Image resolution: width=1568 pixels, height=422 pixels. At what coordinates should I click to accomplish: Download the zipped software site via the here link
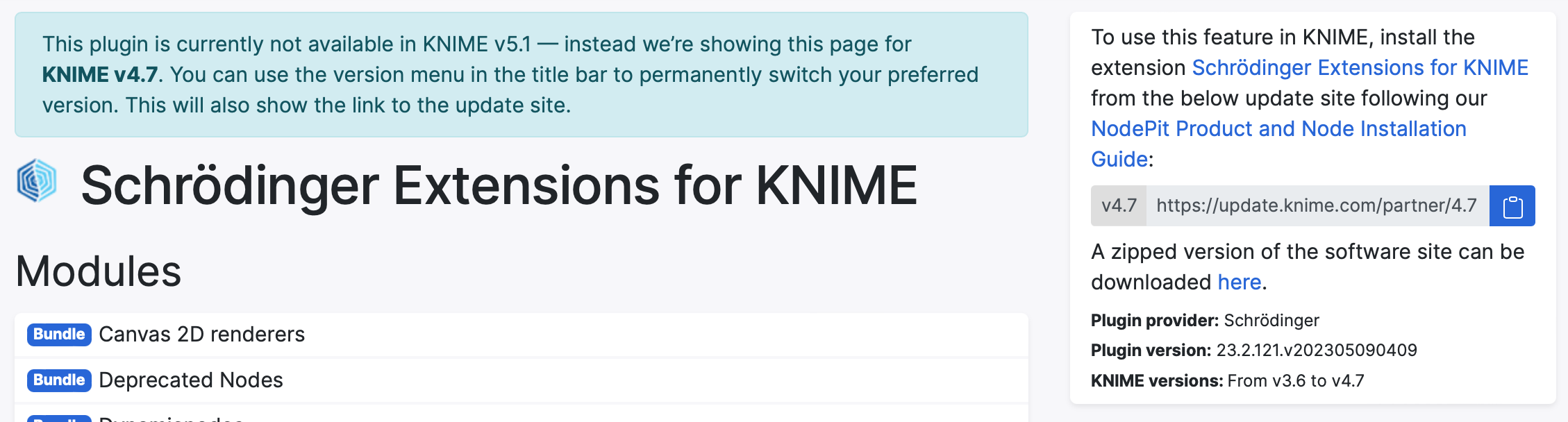tap(1240, 282)
